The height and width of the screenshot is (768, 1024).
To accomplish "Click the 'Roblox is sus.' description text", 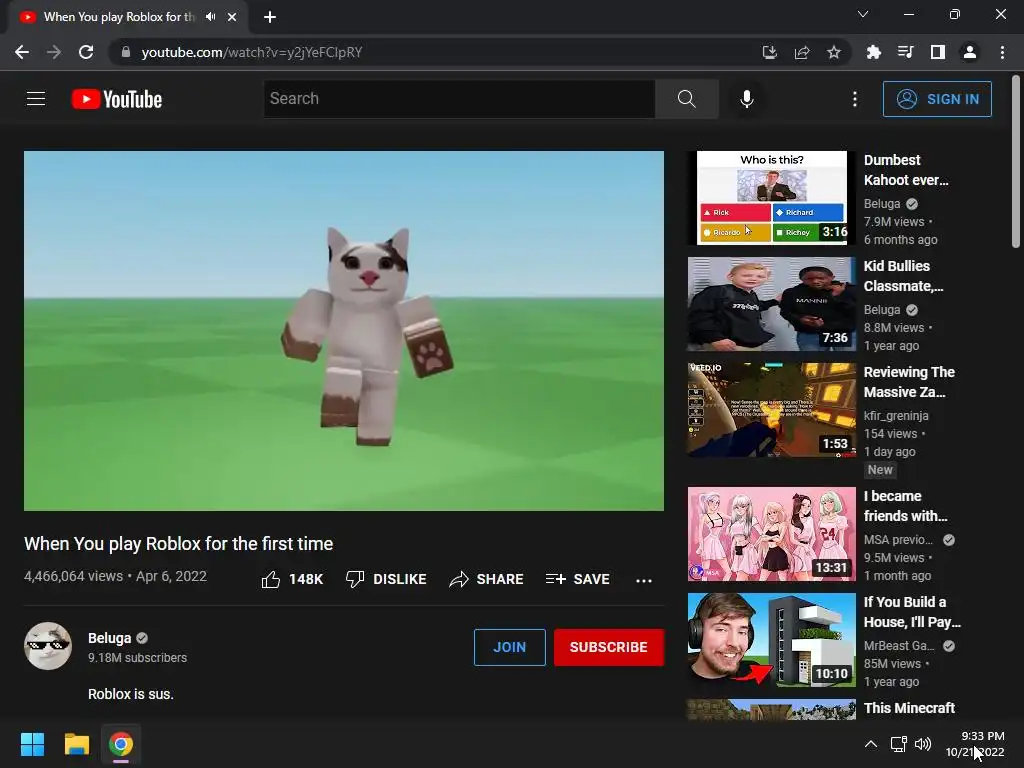I will [x=131, y=694].
